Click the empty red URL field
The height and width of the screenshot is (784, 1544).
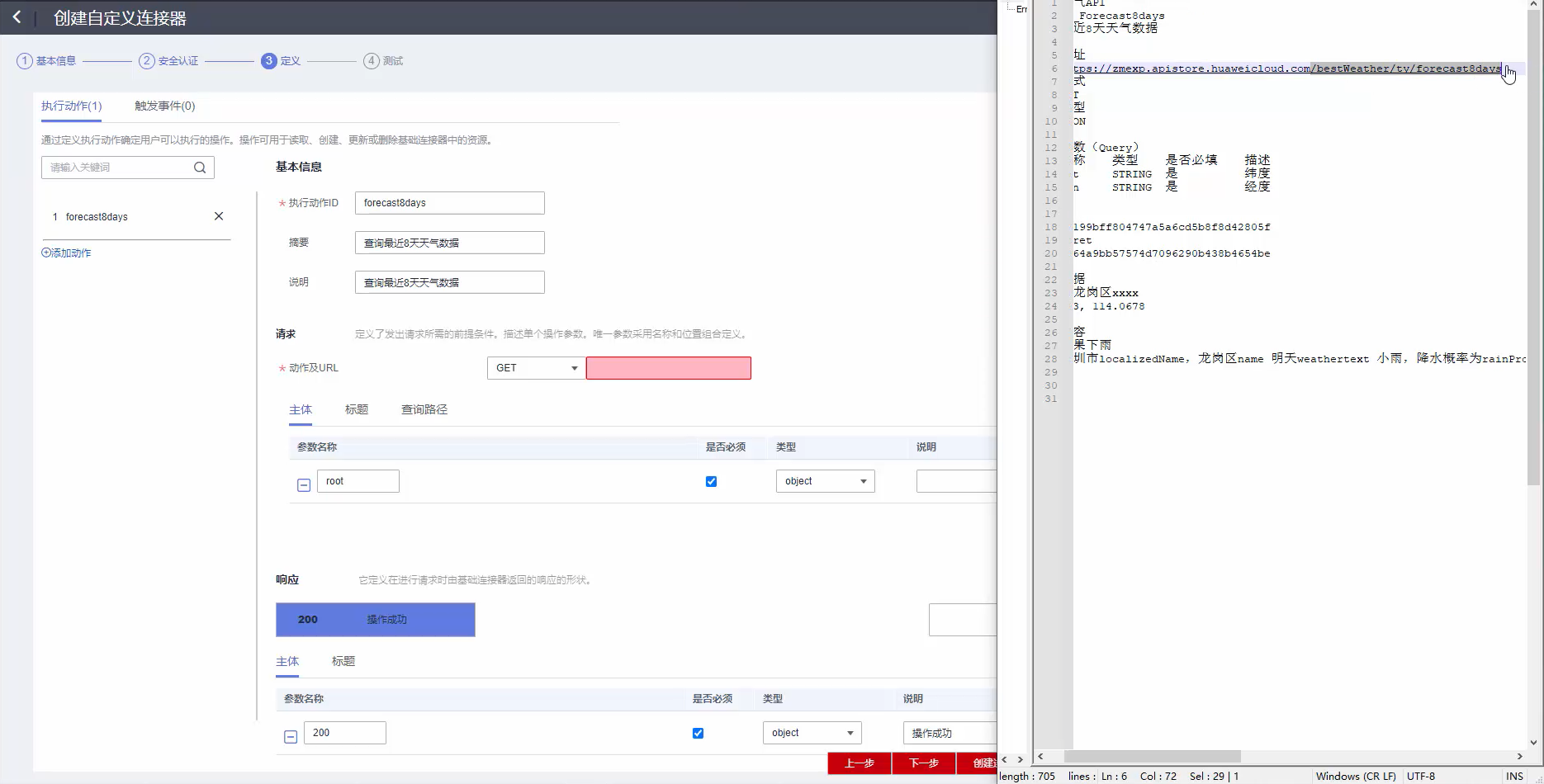pyautogui.click(x=669, y=368)
